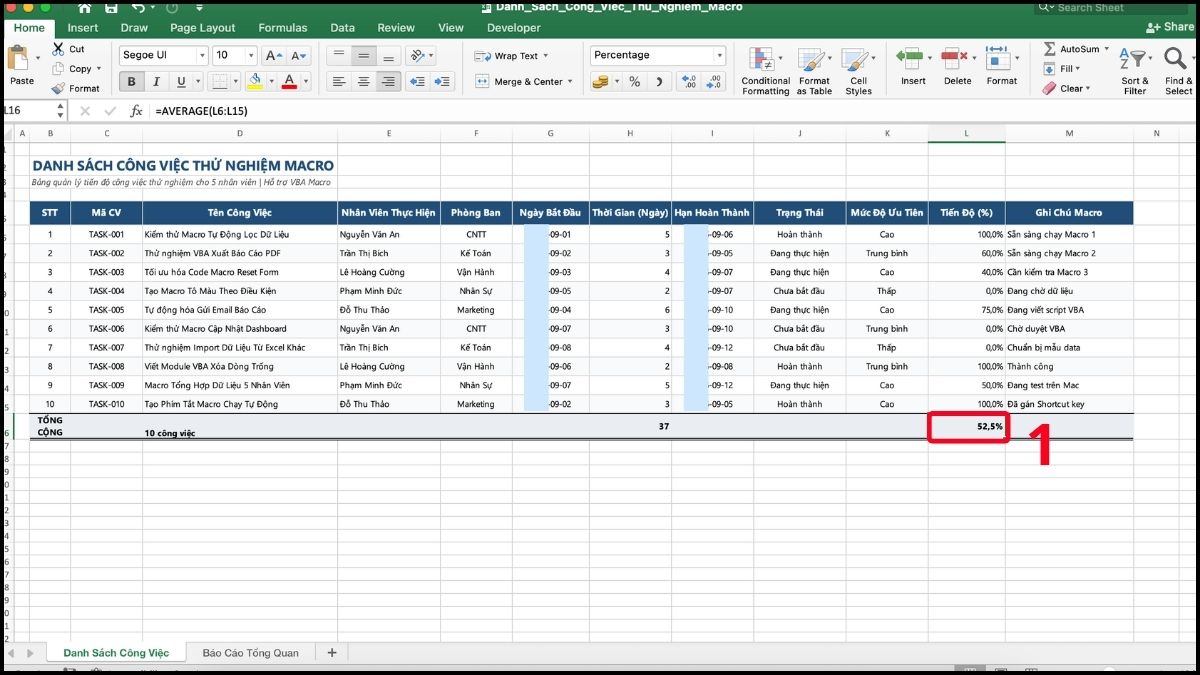Switch to the Insert ribbon tab

pyautogui.click(x=82, y=28)
